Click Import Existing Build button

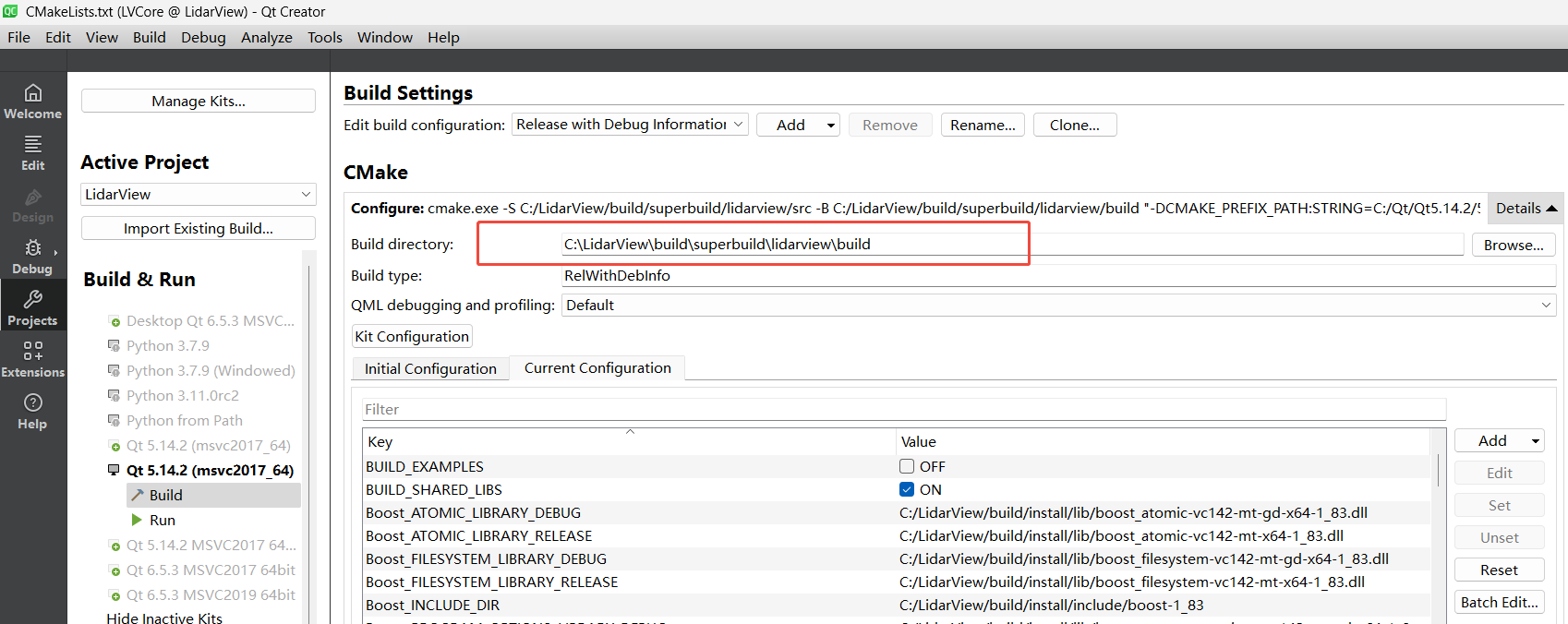(x=199, y=228)
